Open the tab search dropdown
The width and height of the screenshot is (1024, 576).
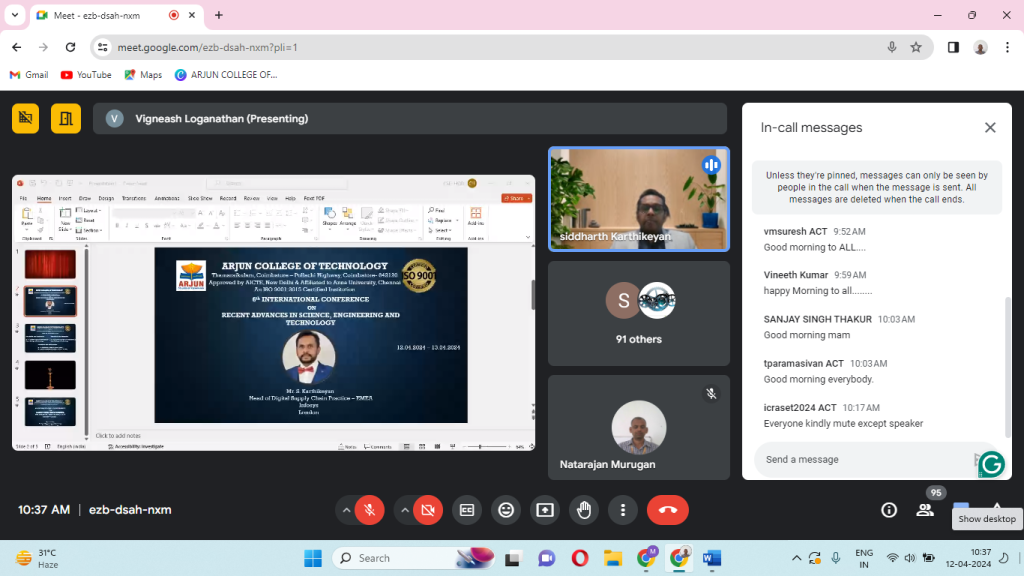(x=15, y=15)
